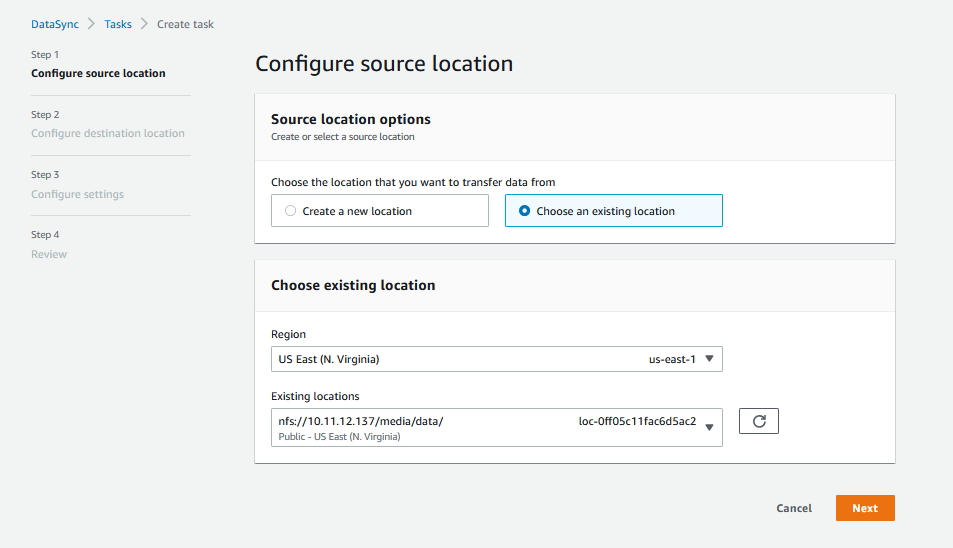
Task: Click the 'Public - US East (N. Virginia)' subtext
Action: click(339, 437)
